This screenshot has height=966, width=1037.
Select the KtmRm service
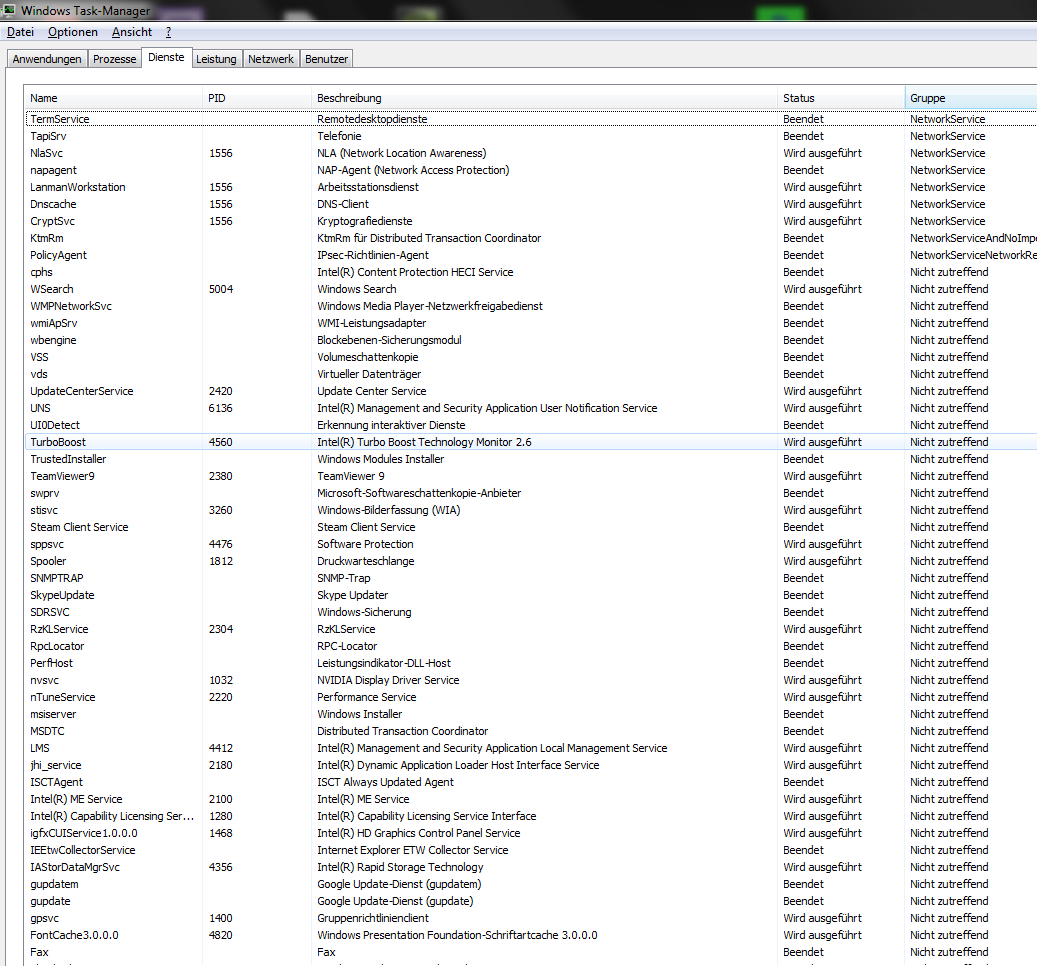531,238
